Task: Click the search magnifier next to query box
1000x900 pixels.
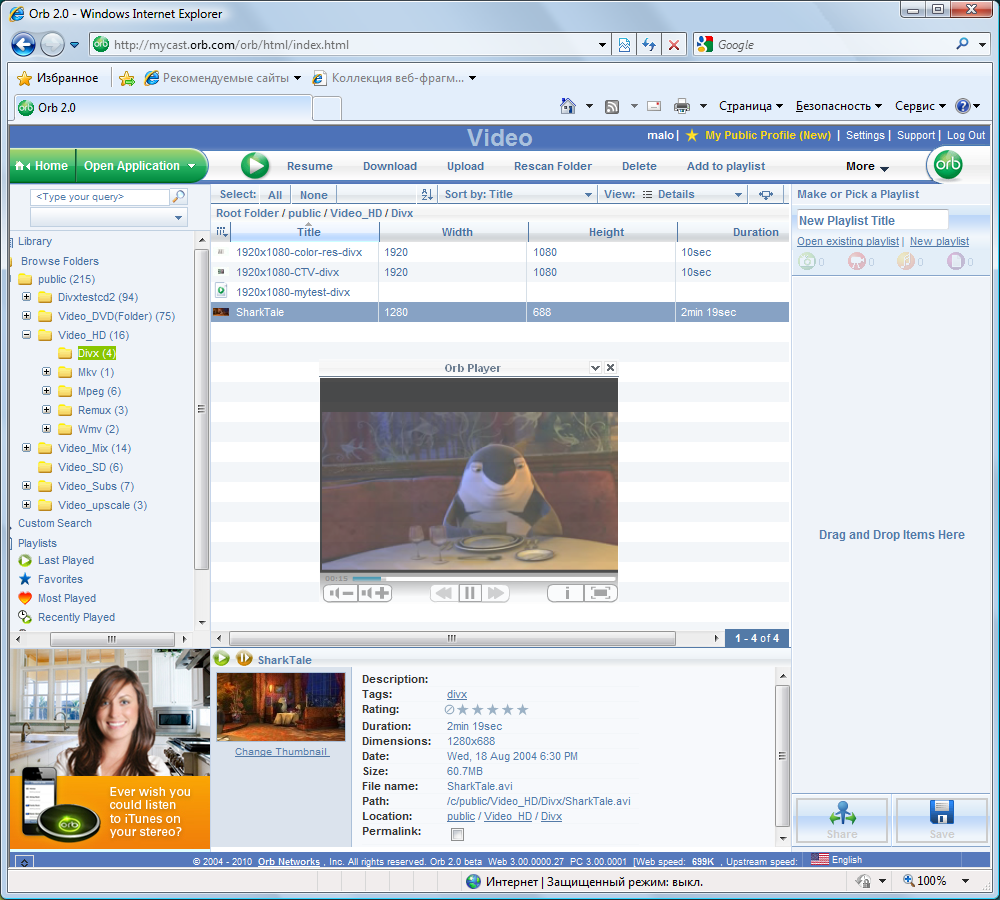Action: tap(179, 196)
